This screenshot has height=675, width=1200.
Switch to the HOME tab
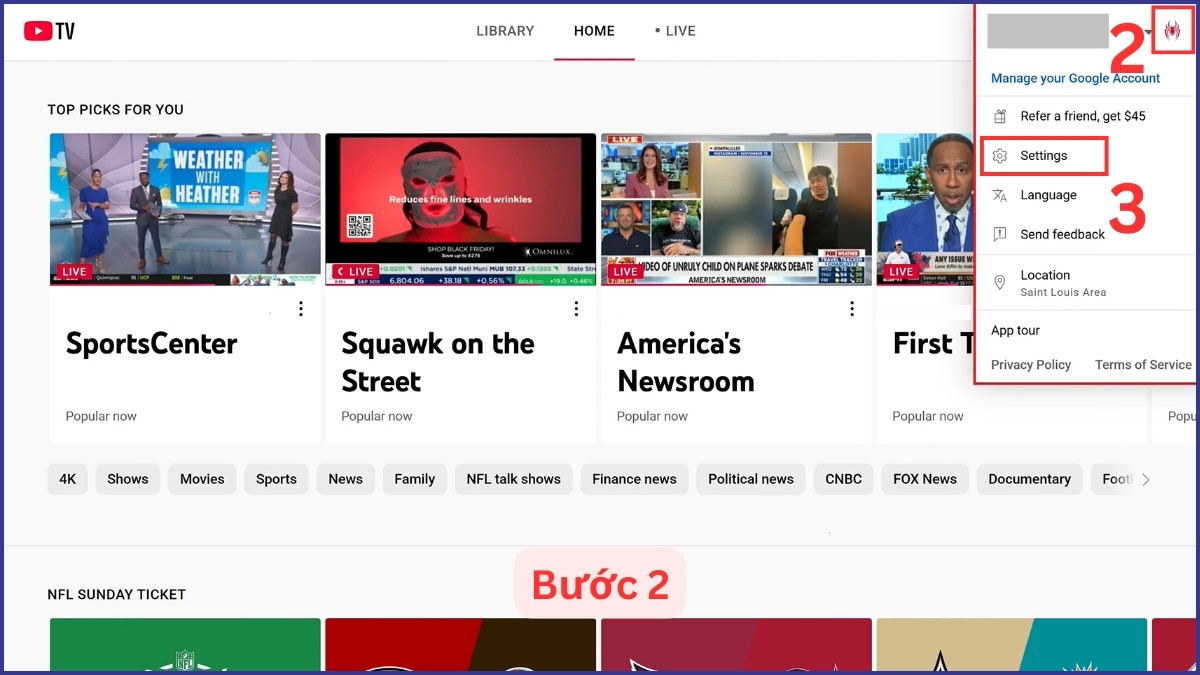tap(594, 31)
